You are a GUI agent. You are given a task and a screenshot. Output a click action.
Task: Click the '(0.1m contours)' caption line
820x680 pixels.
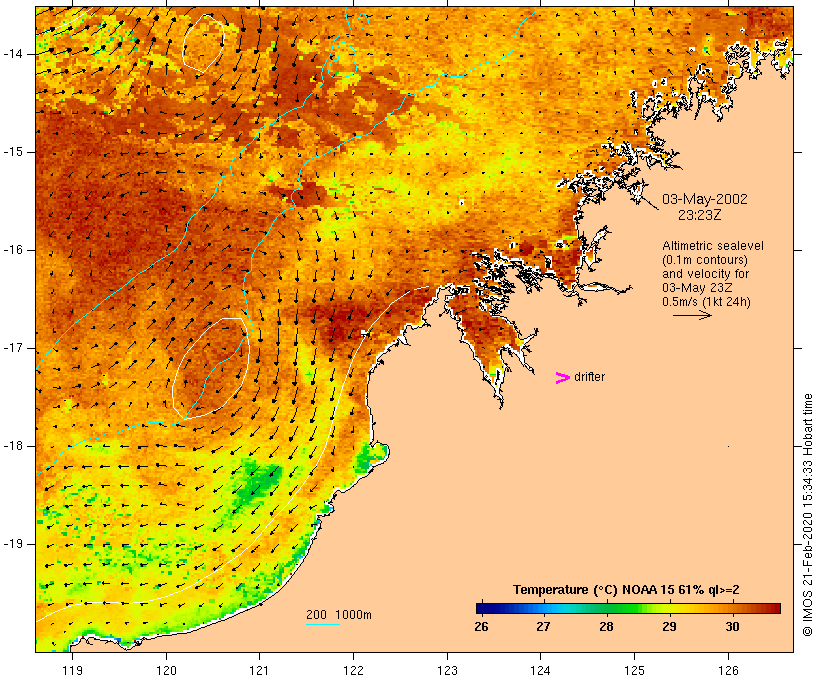coord(705,260)
